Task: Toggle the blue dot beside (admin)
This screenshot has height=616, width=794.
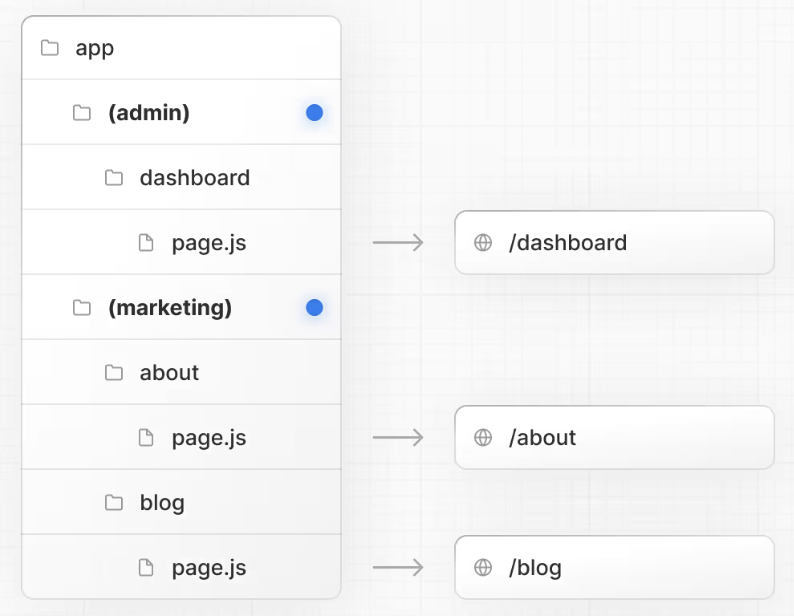Action: click(x=314, y=113)
